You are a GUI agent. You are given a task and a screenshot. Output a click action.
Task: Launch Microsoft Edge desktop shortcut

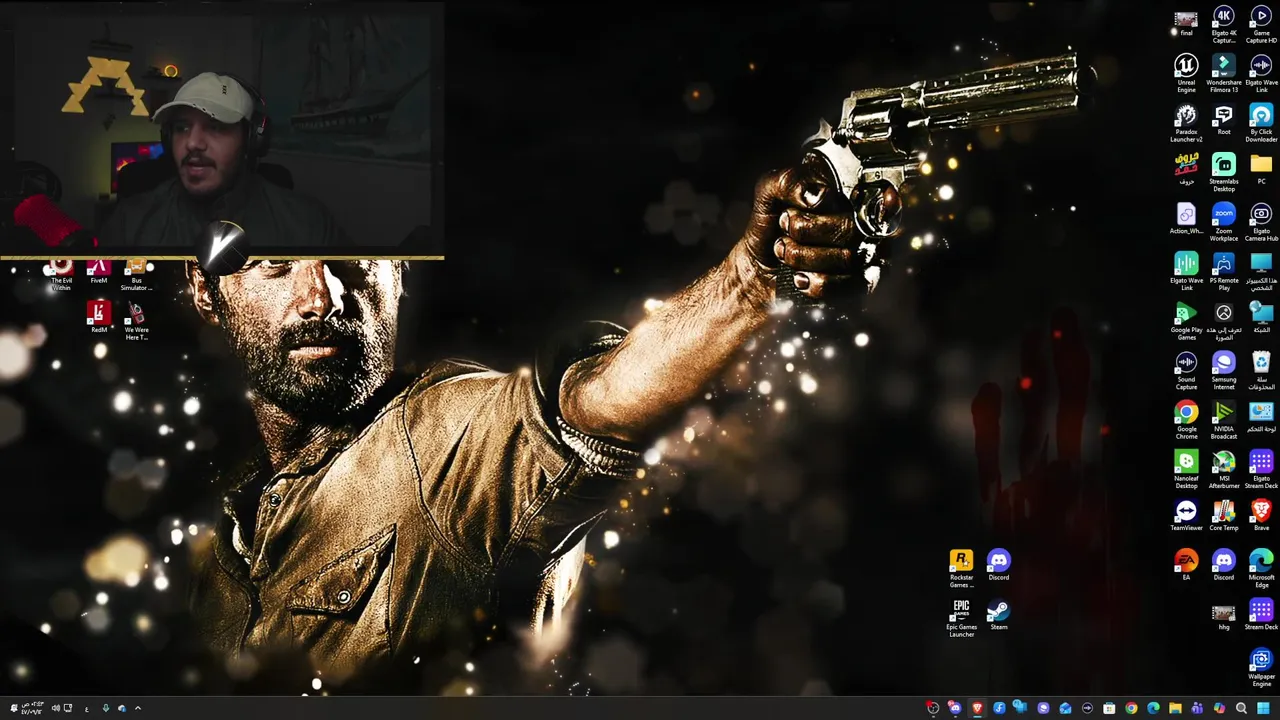(x=1261, y=567)
